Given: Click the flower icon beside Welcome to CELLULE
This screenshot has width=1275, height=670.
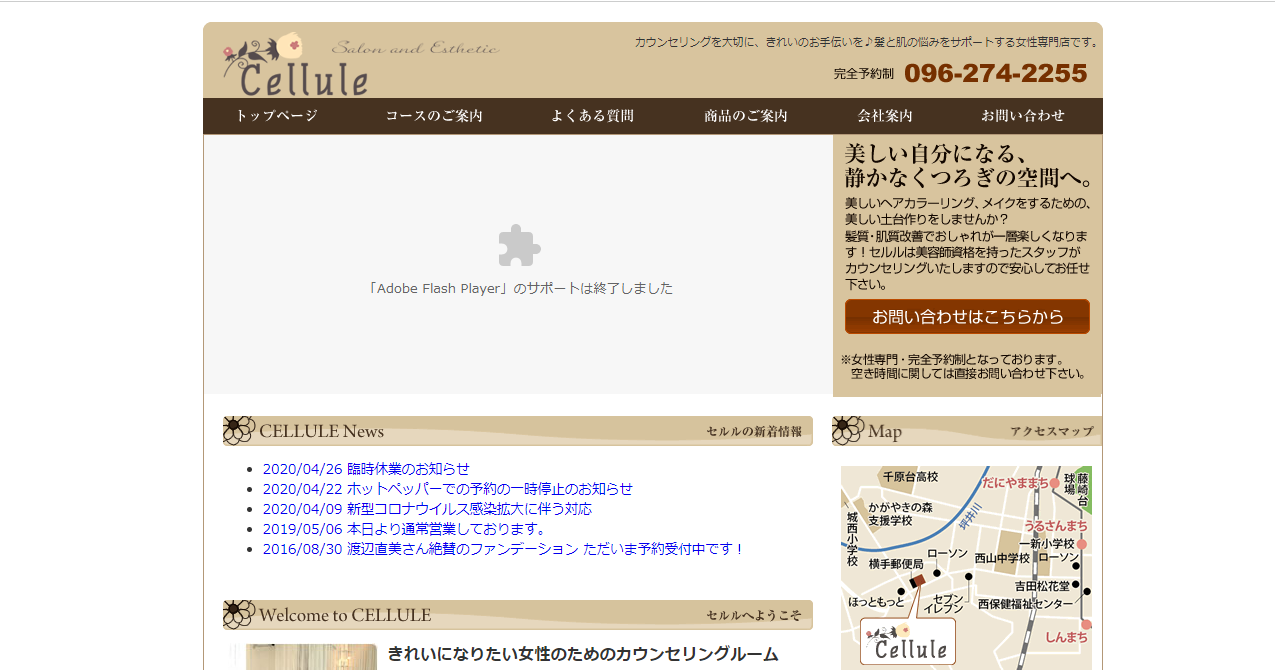Looking at the screenshot, I should (x=239, y=615).
